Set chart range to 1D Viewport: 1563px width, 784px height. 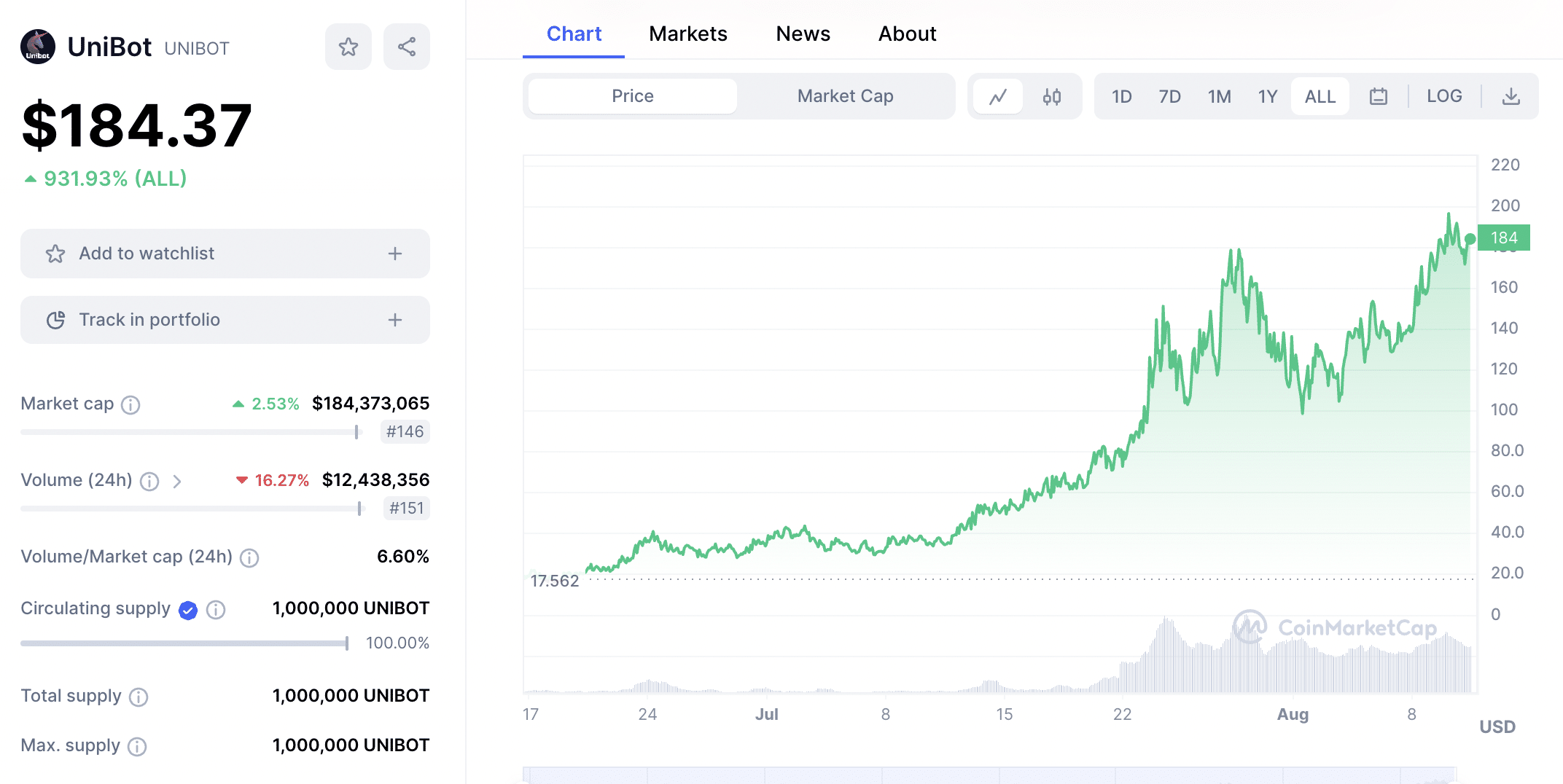click(1121, 96)
